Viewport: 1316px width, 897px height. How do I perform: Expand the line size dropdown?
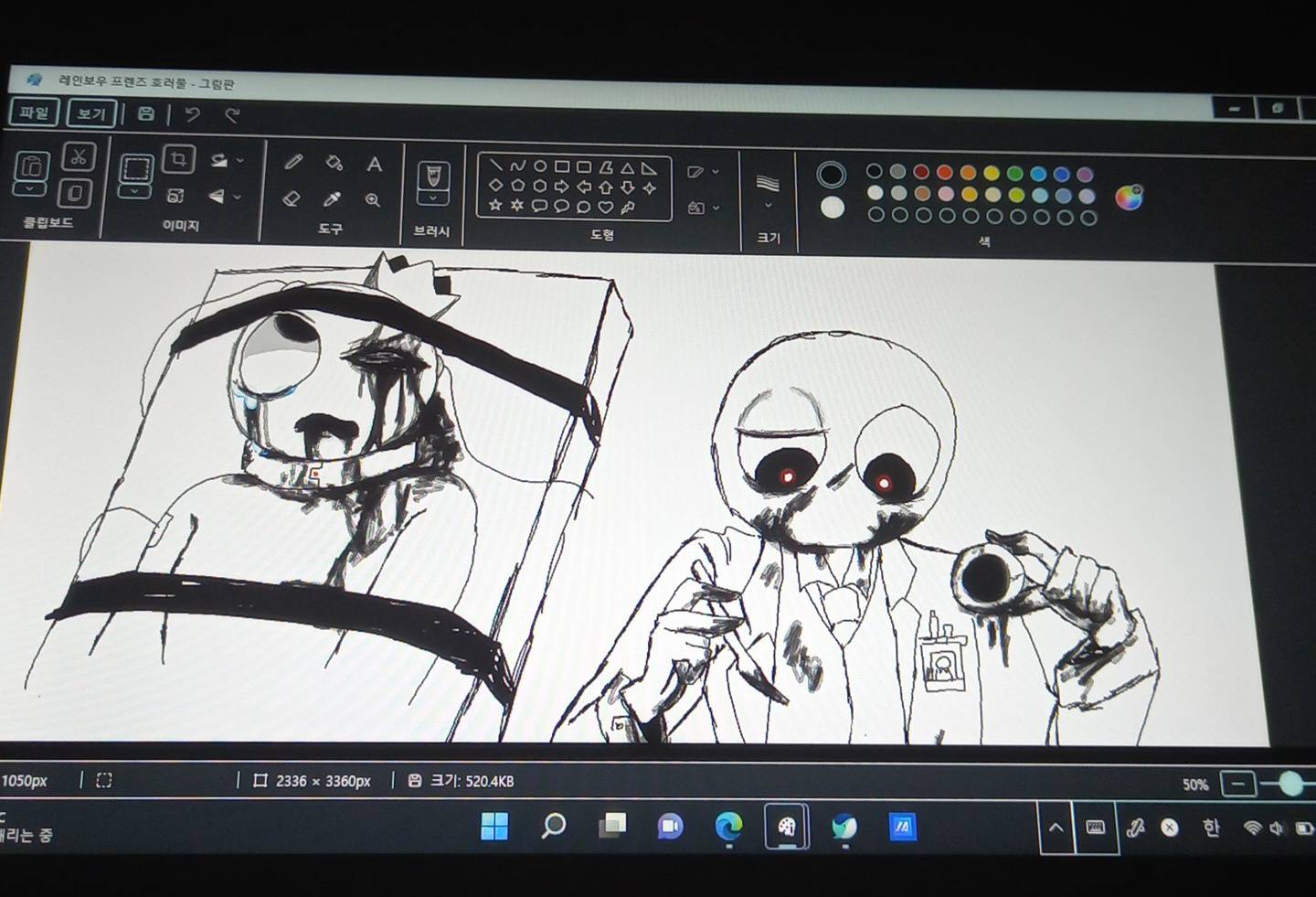tap(768, 205)
